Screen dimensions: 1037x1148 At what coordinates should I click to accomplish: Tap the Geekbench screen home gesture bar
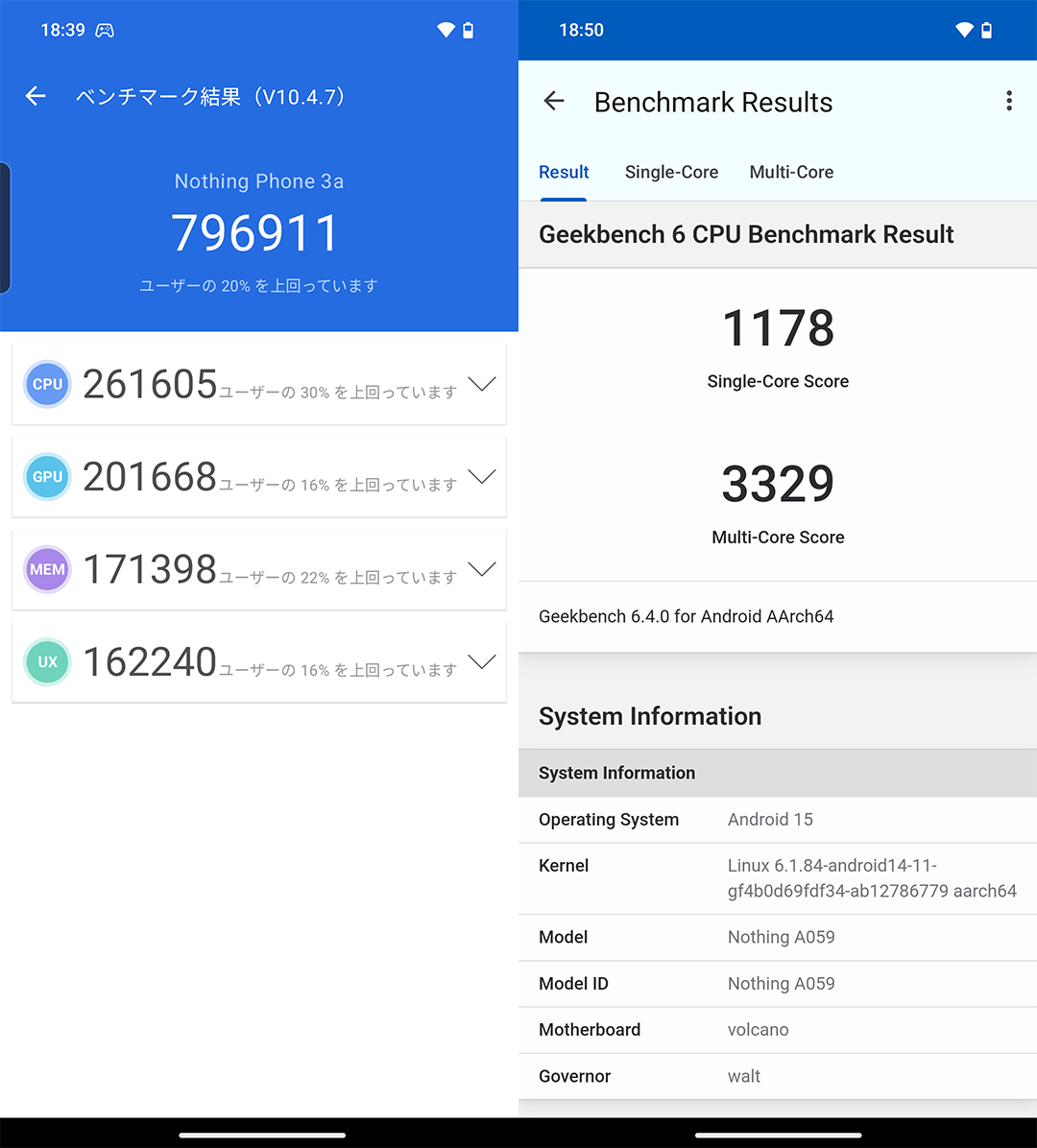coord(778,1136)
